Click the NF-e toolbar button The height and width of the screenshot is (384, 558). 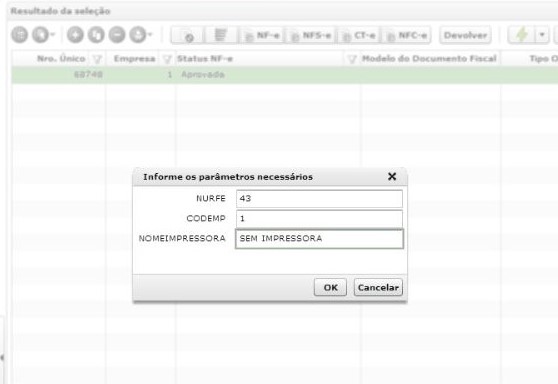point(262,35)
